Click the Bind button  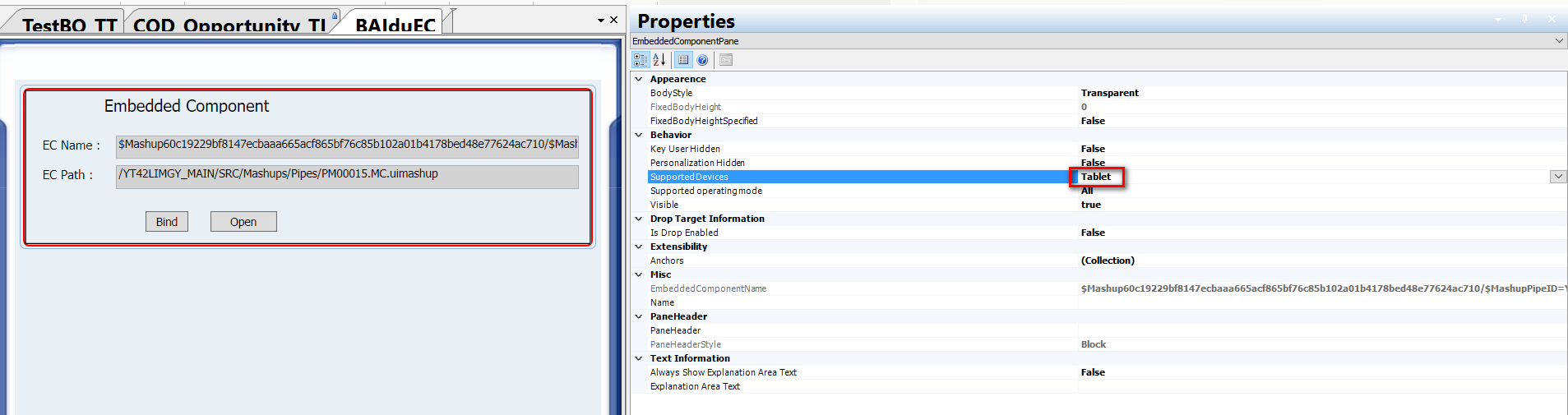click(x=167, y=222)
